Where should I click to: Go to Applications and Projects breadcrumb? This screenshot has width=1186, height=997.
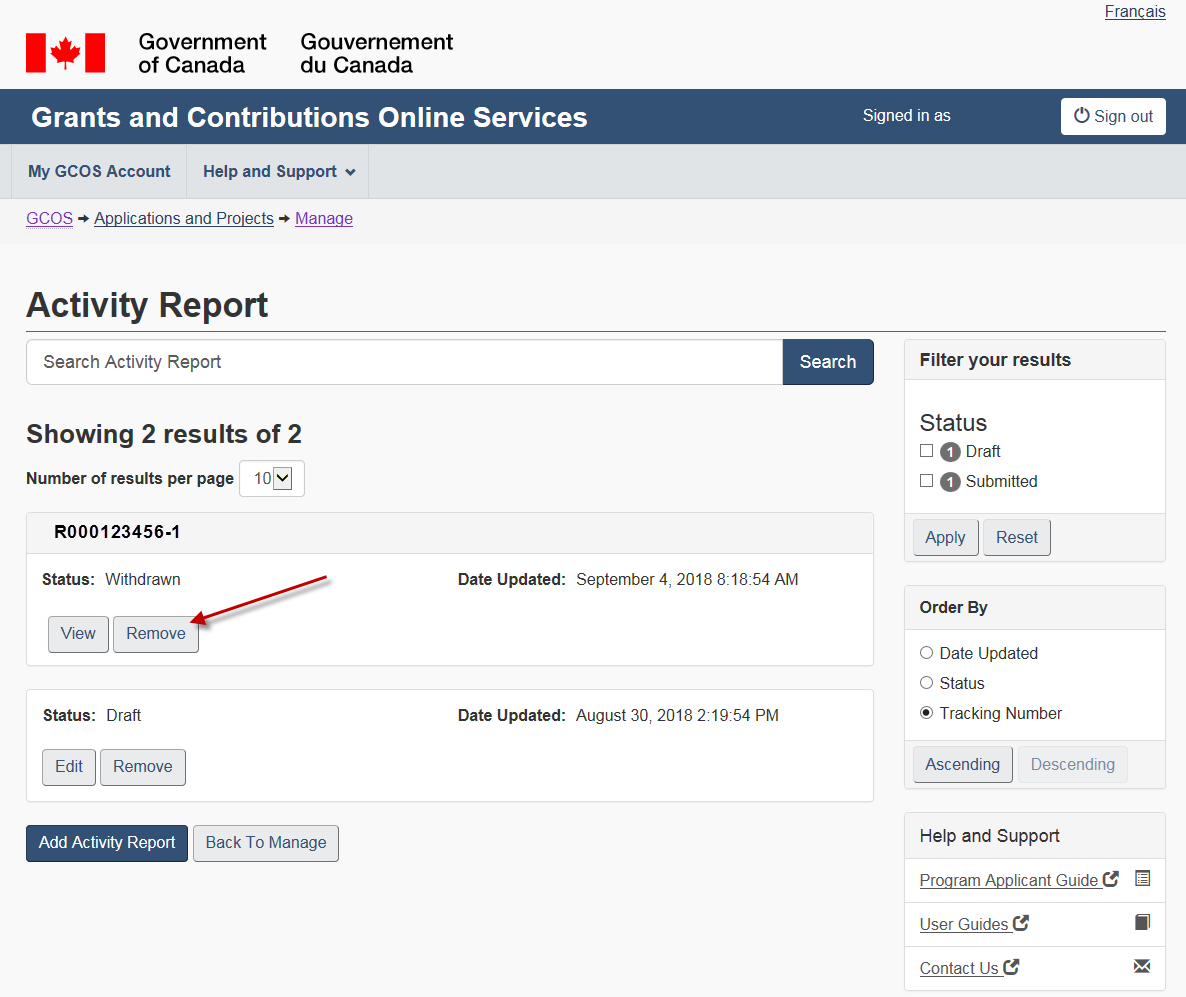tap(184, 218)
